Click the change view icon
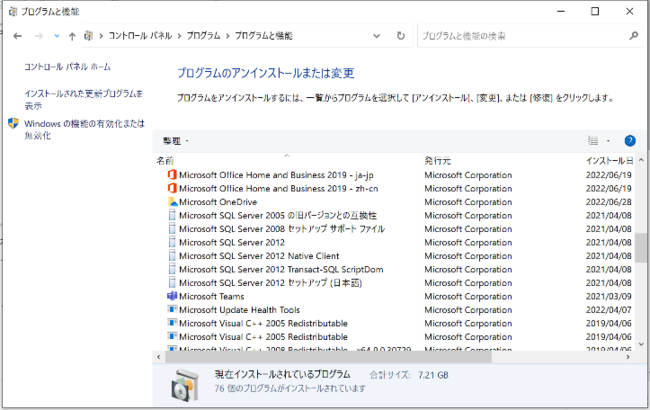This screenshot has width=650, height=410. pos(593,141)
